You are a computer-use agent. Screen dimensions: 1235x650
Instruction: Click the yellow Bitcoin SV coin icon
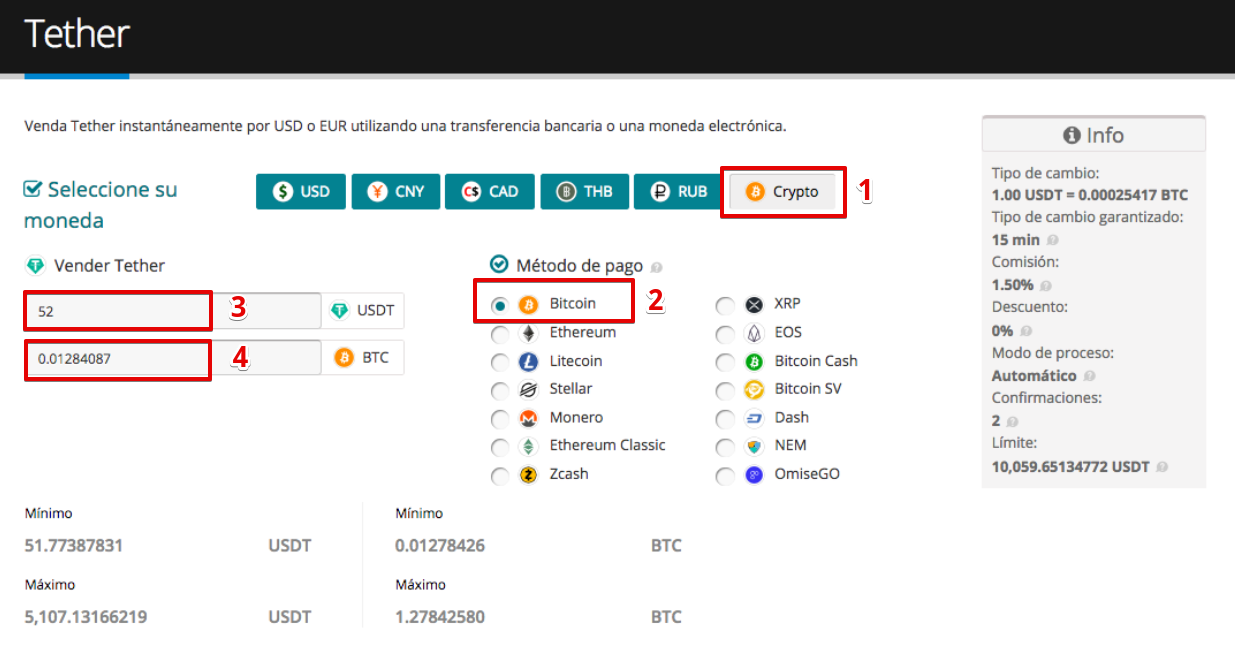tap(754, 390)
